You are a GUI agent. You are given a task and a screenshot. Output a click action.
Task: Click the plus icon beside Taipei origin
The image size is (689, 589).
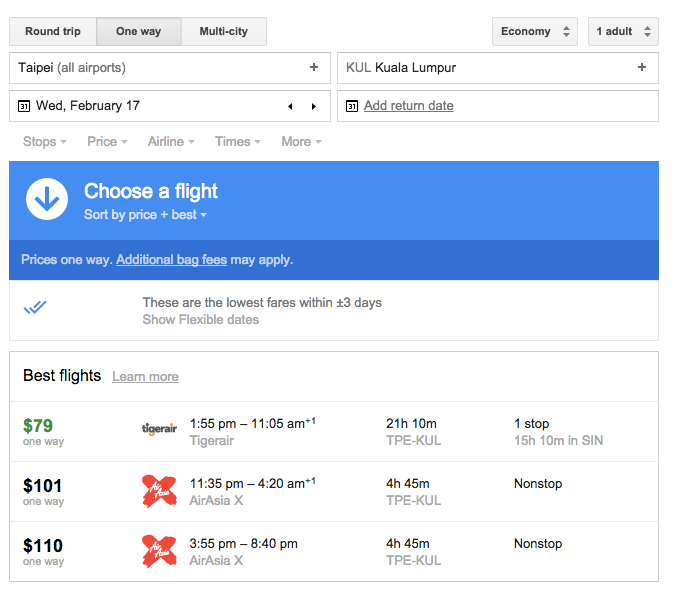click(314, 68)
